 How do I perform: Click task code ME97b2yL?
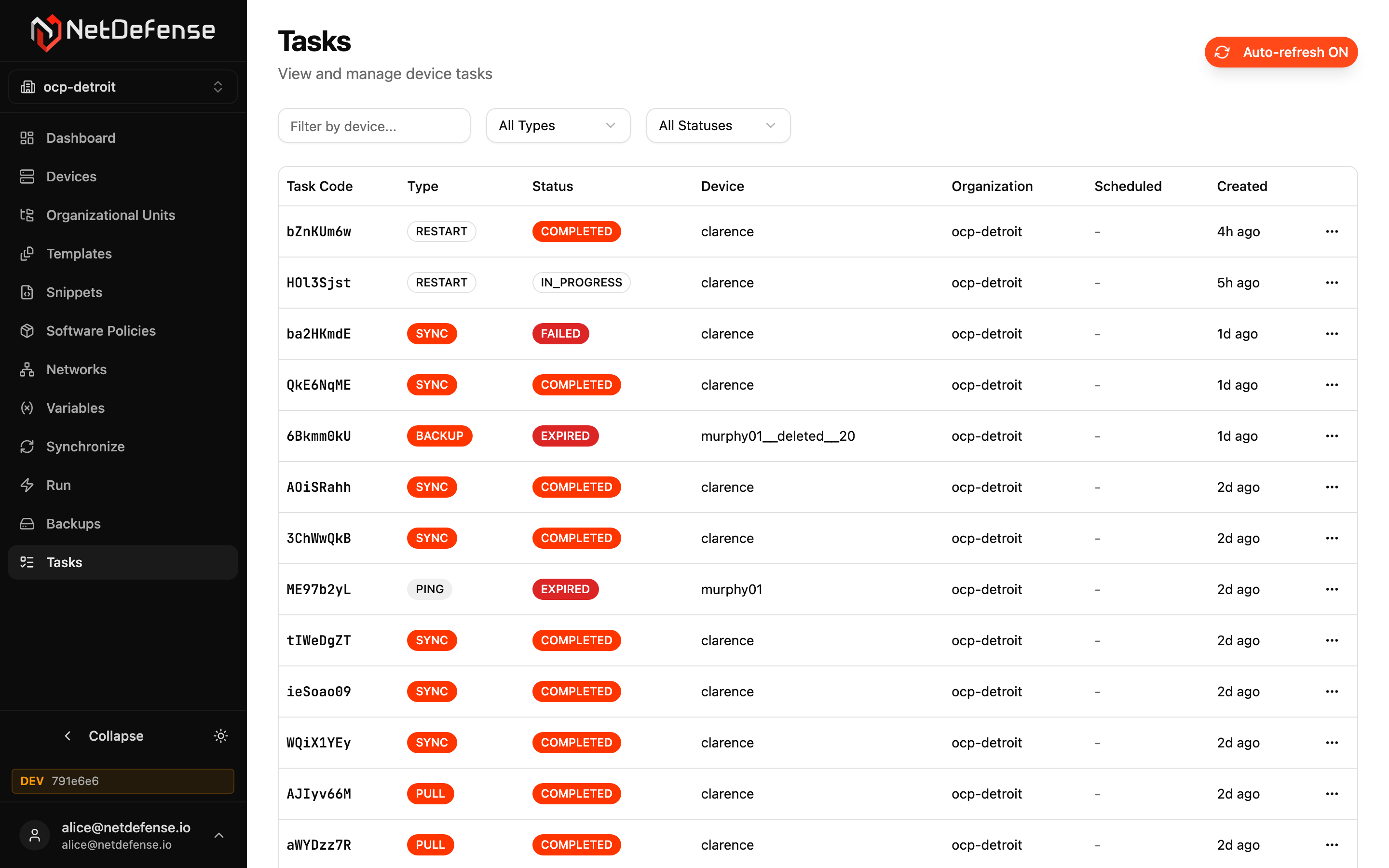click(x=318, y=589)
